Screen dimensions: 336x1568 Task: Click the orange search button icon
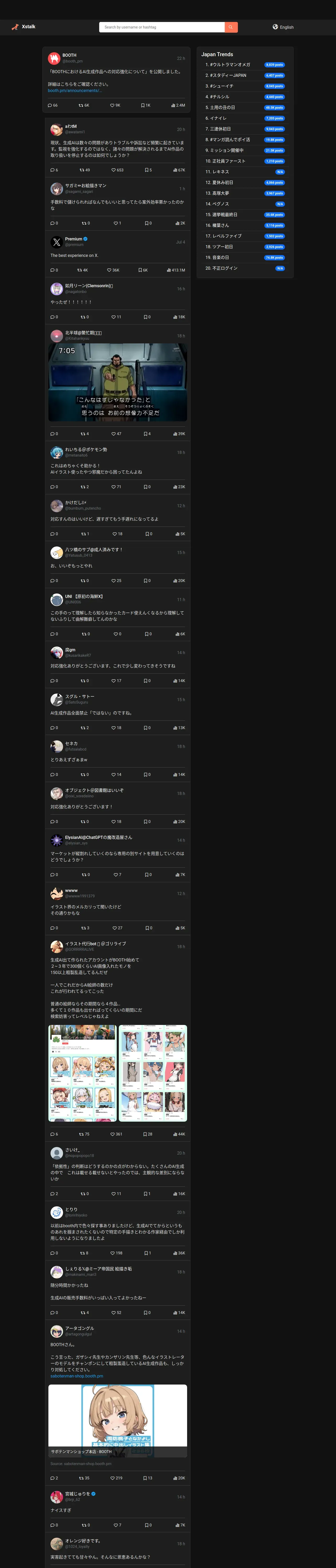click(231, 27)
